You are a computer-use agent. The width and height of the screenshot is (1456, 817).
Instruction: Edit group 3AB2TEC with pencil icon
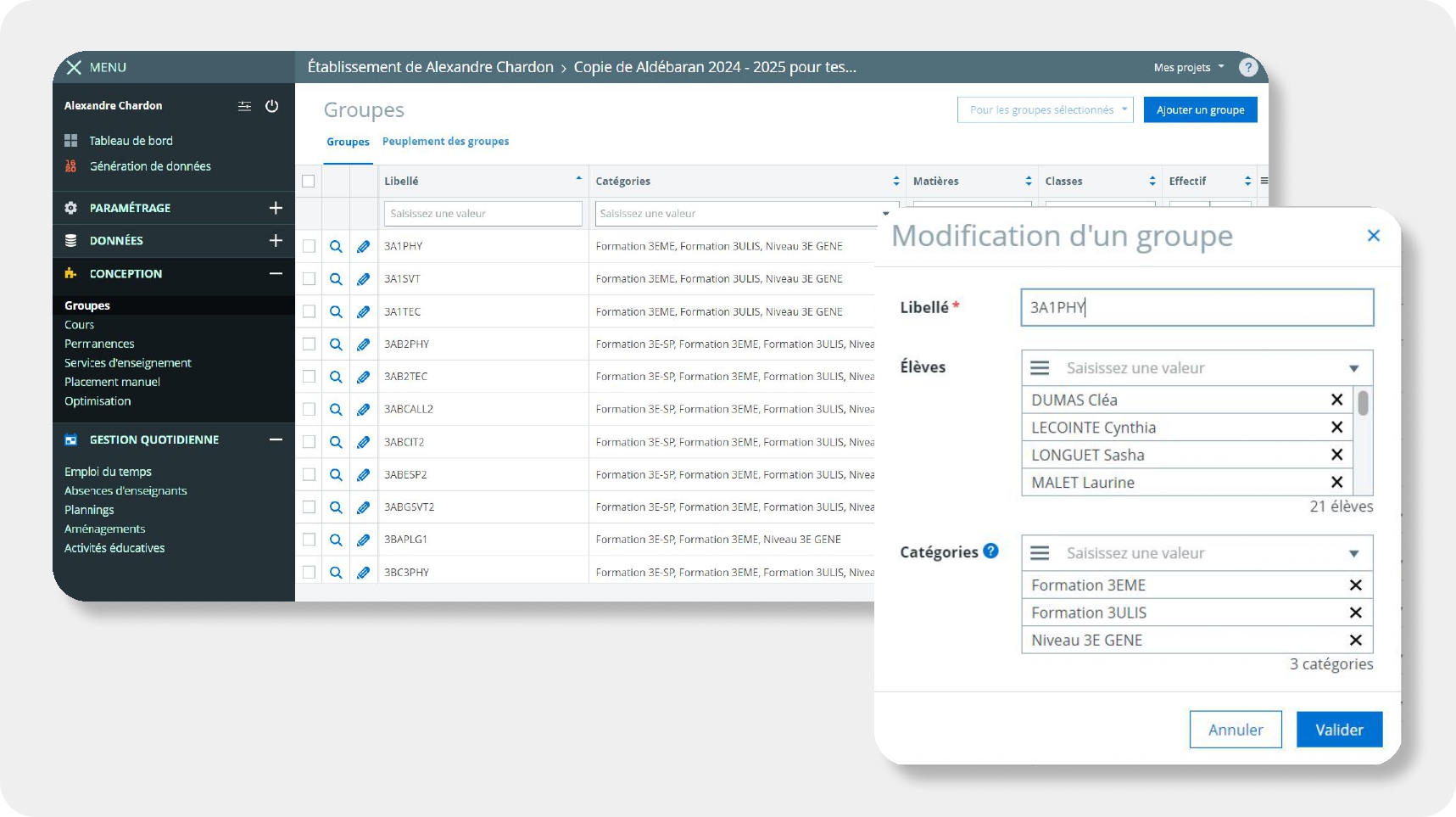pyautogui.click(x=363, y=377)
